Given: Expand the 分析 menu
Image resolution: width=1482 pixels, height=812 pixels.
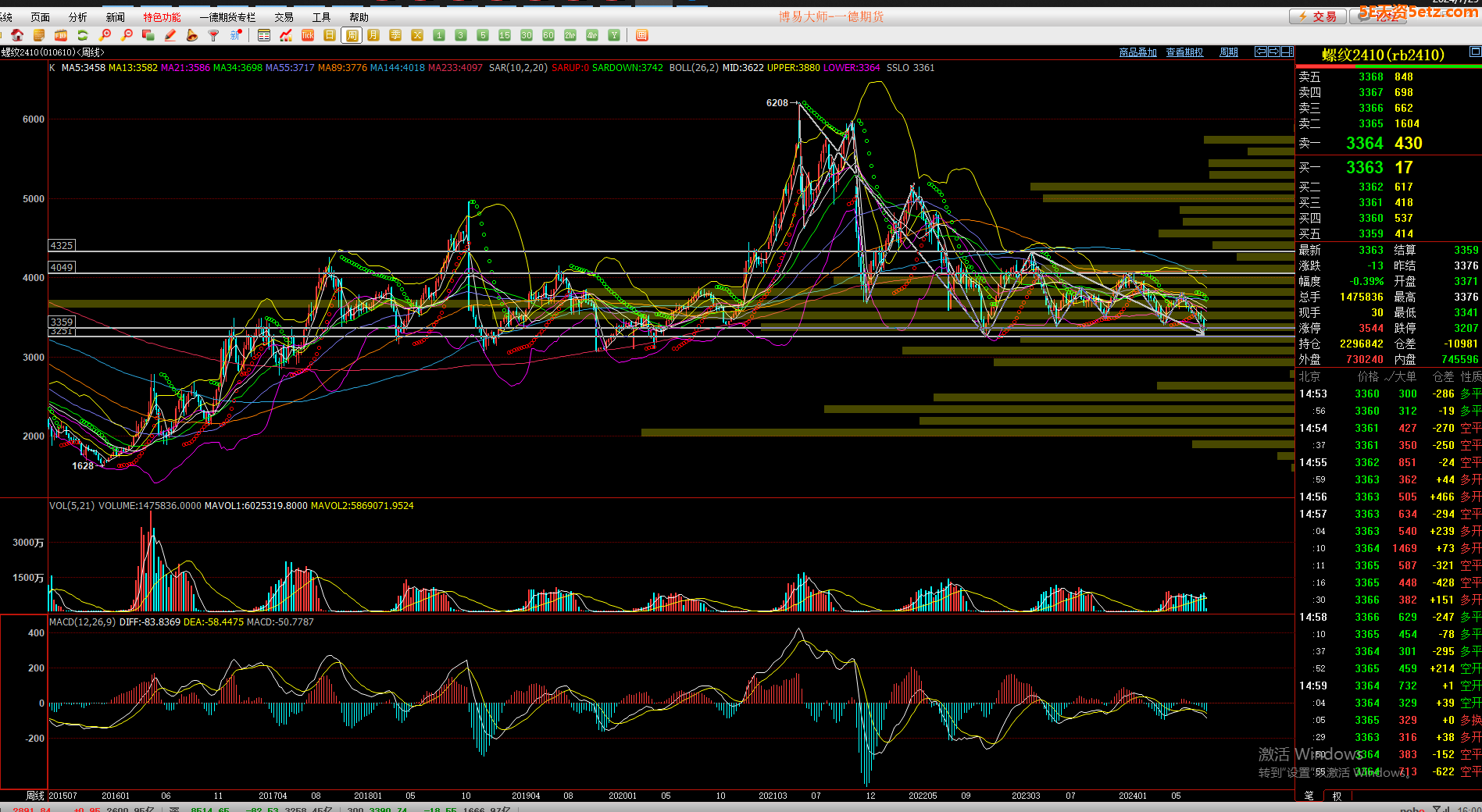Looking at the screenshot, I should pos(78,17).
